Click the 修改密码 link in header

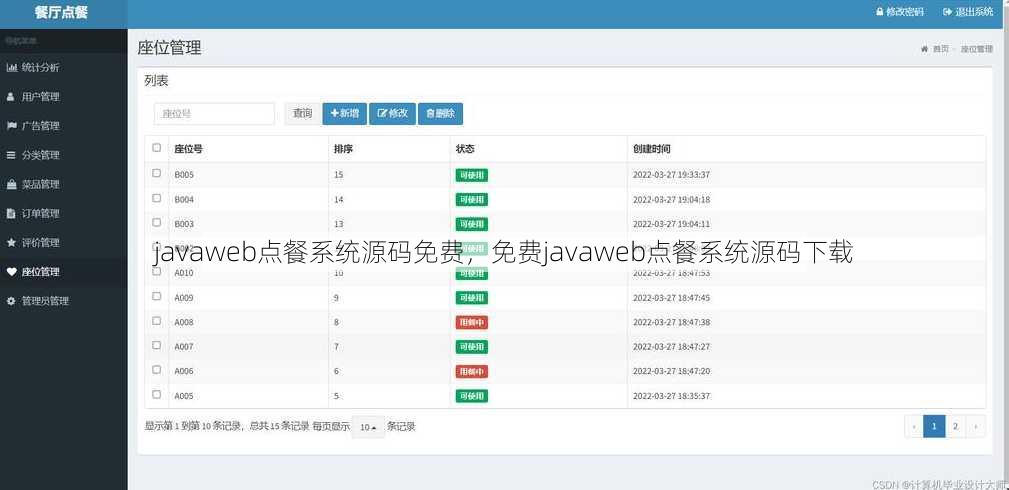900,12
